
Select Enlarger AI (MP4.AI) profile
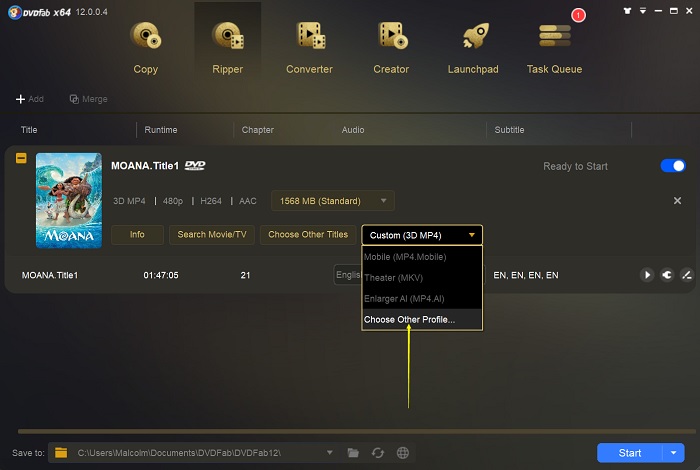pos(422,299)
